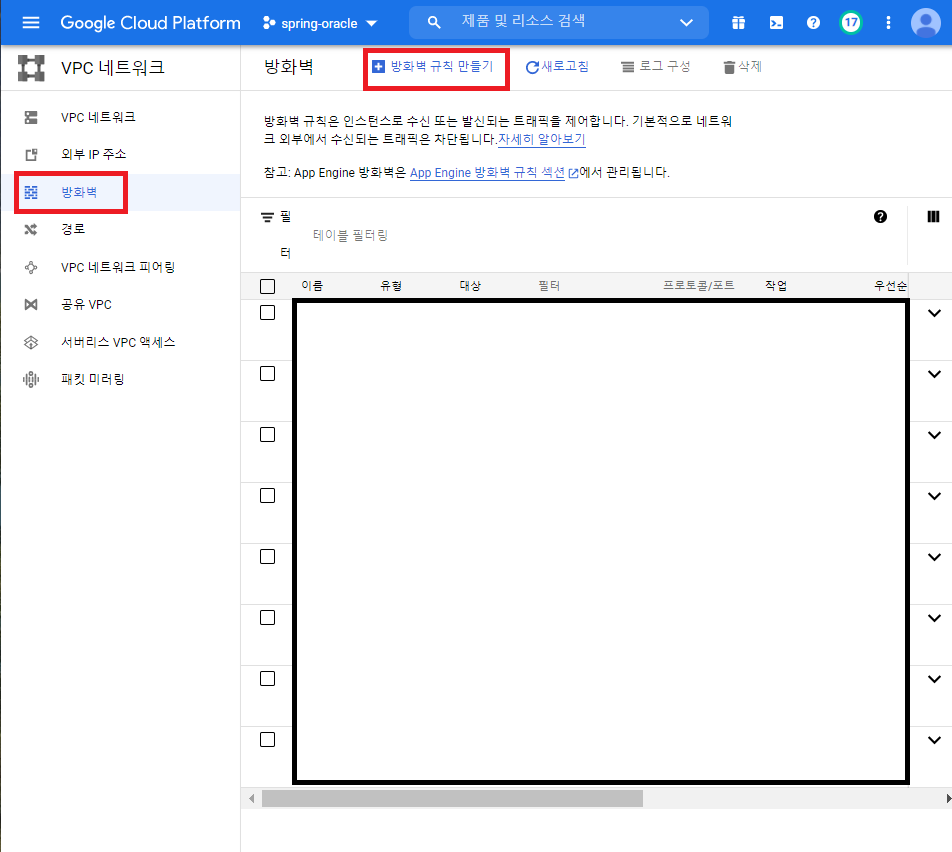This screenshot has width=952, height=852.
Task: Click 로그 구성 button
Action: pyautogui.click(x=656, y=67)
